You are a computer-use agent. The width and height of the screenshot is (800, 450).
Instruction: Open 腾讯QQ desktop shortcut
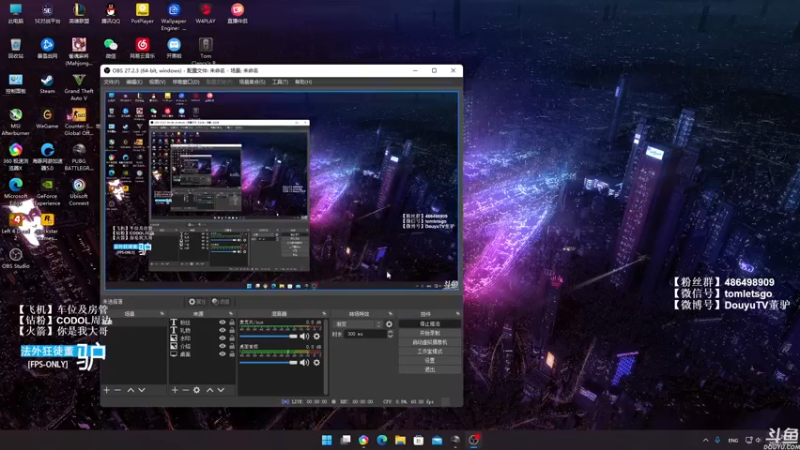[x=110, y=14]
